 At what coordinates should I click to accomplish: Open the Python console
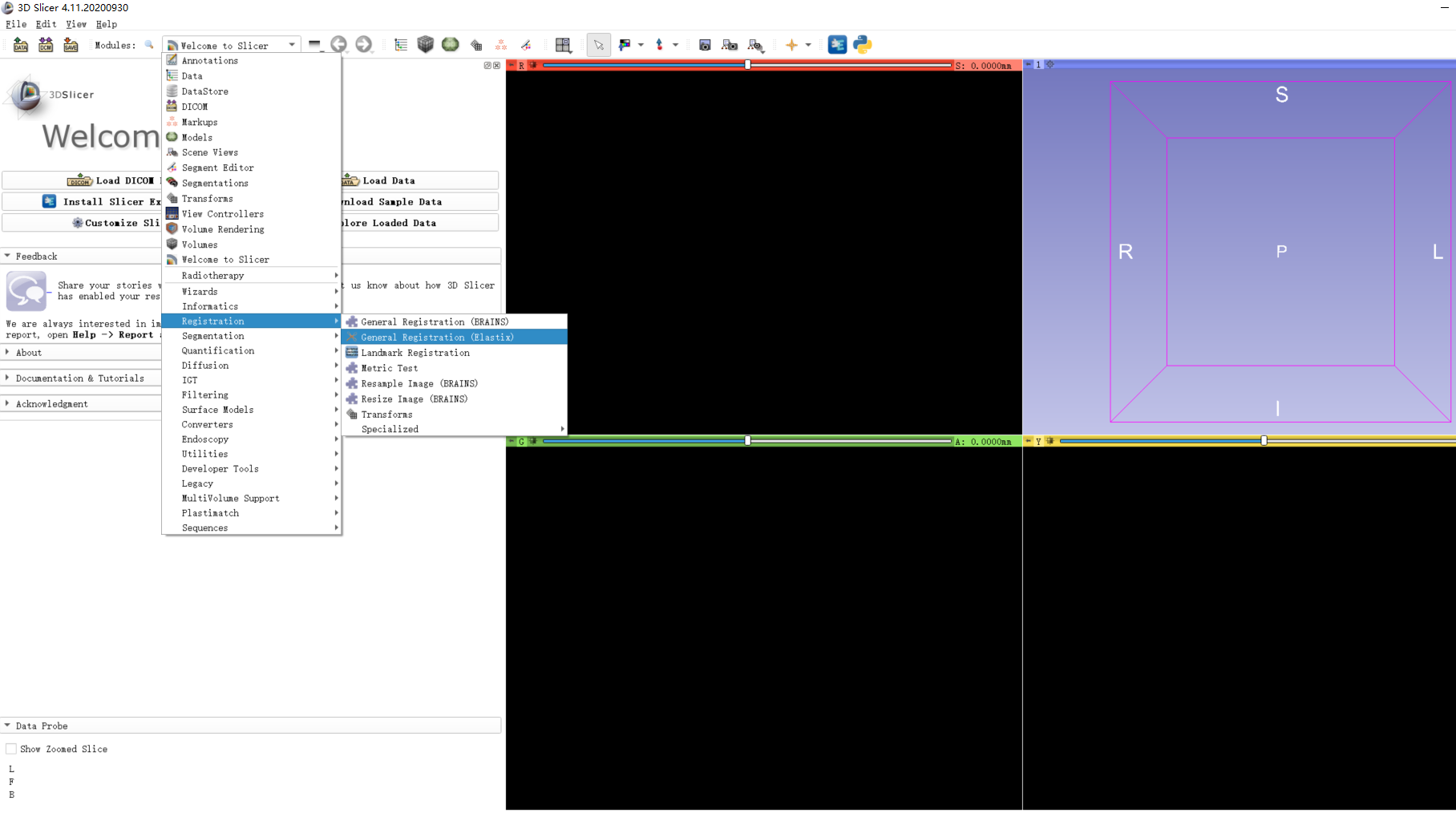pyautogui.click(x=863, y=45)
